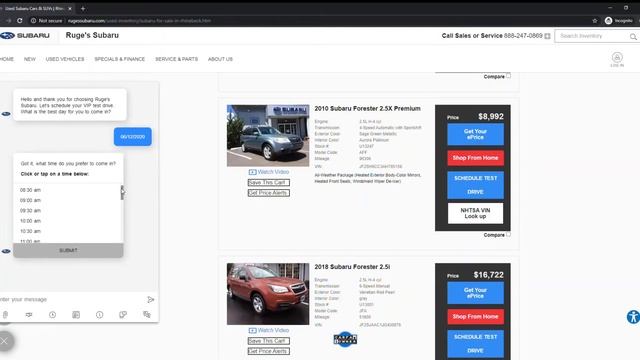Click the translate icon in chat toolbar
640x360 pixels.
(x=147, y=314)
